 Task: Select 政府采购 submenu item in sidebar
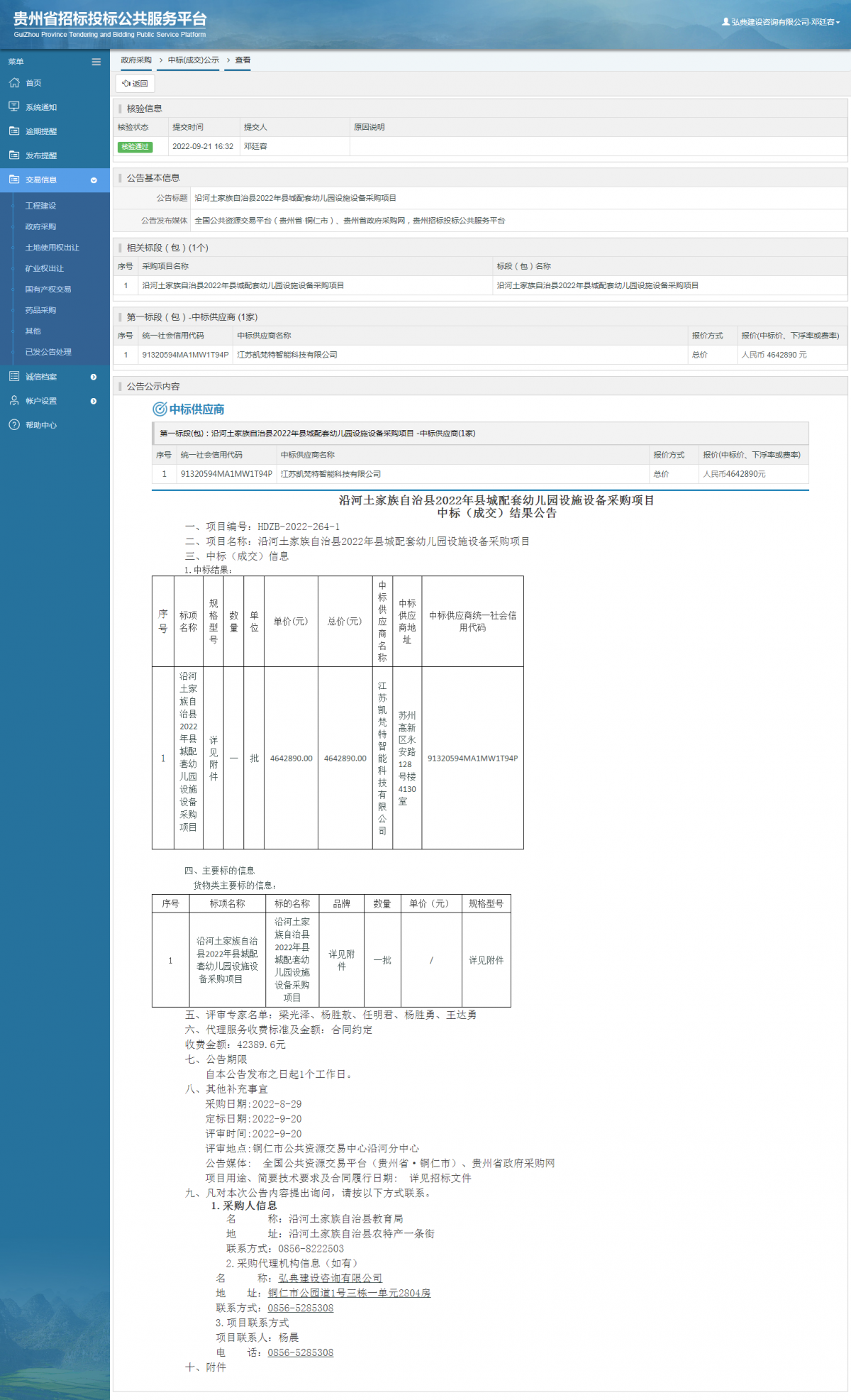[40, 226]
